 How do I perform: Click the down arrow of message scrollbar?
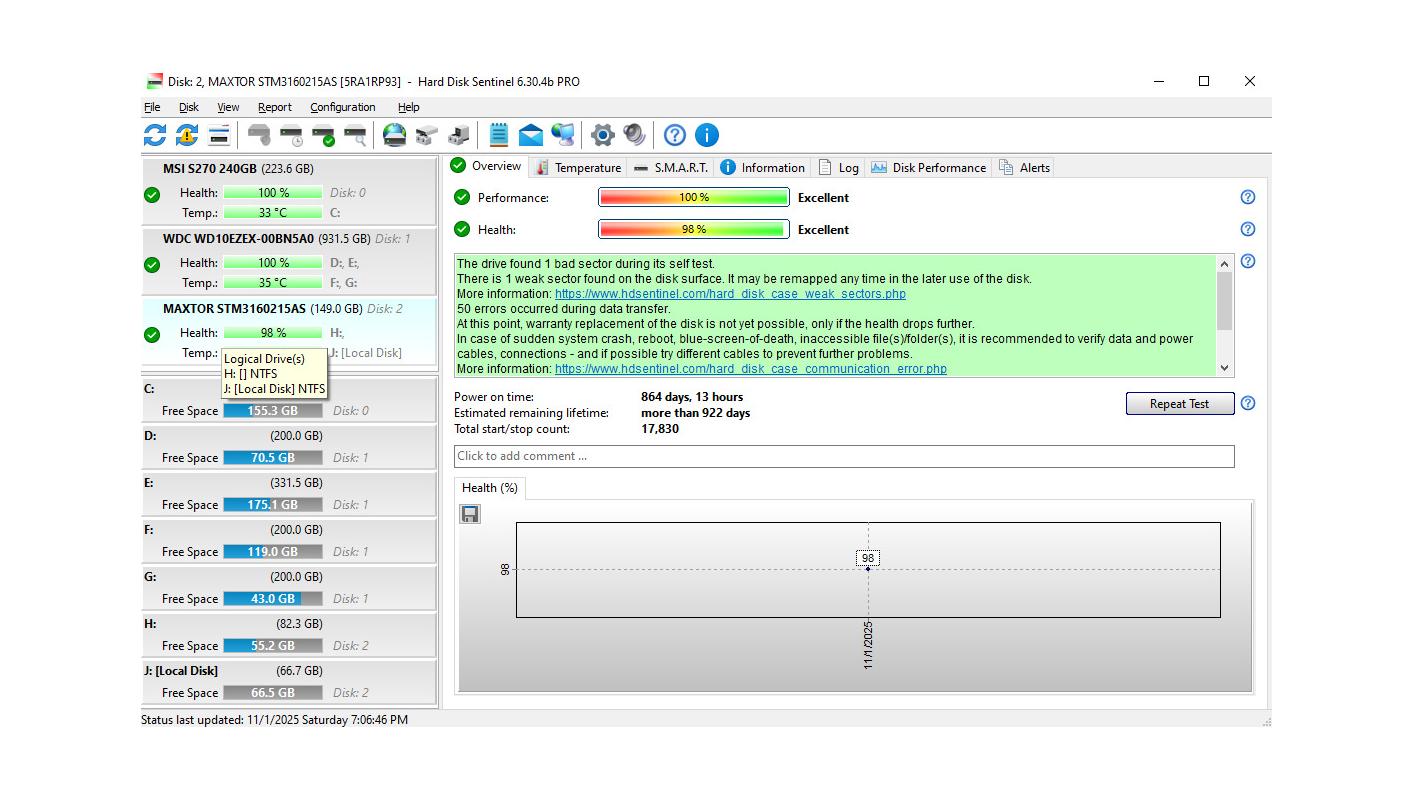click(x=1224, y=368)
